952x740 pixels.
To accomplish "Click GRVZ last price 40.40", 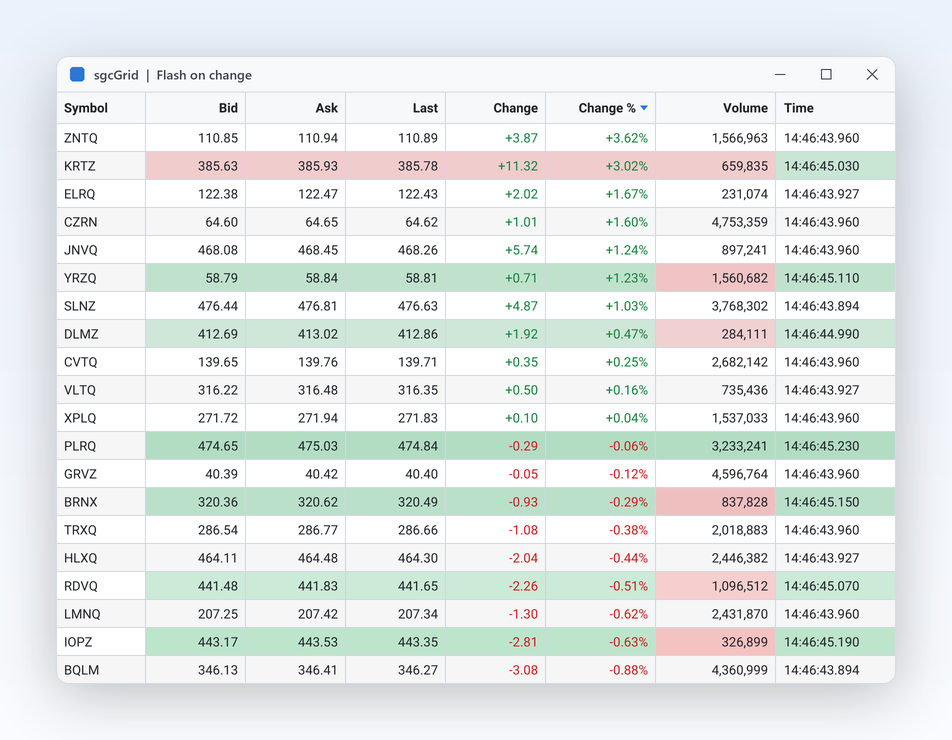I will pyautogui.click(x=396, y=474).
